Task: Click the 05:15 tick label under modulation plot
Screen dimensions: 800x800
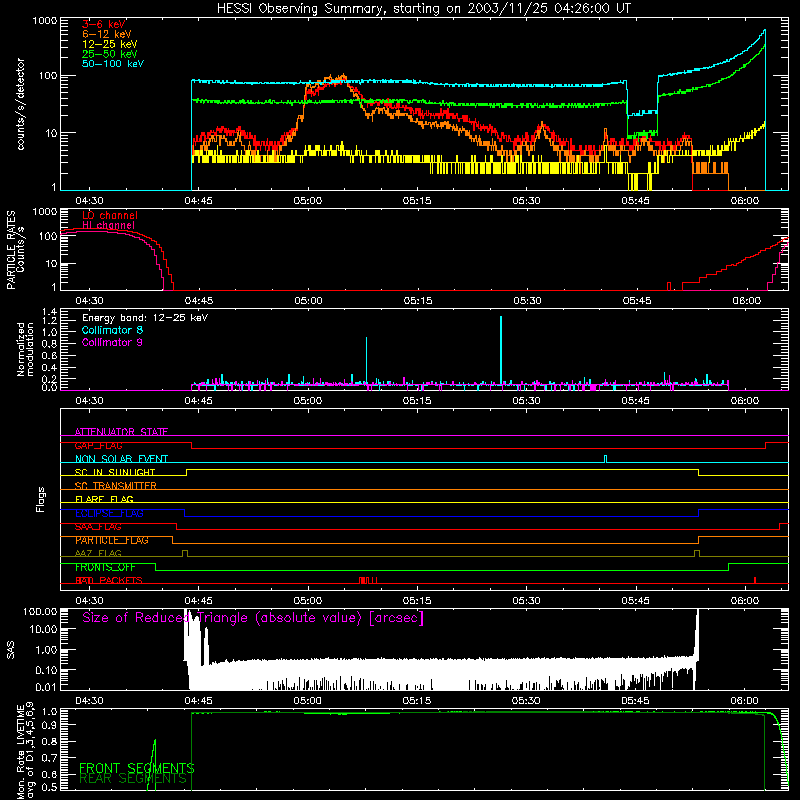Action: pyautogui.click(x=417, y=401)
